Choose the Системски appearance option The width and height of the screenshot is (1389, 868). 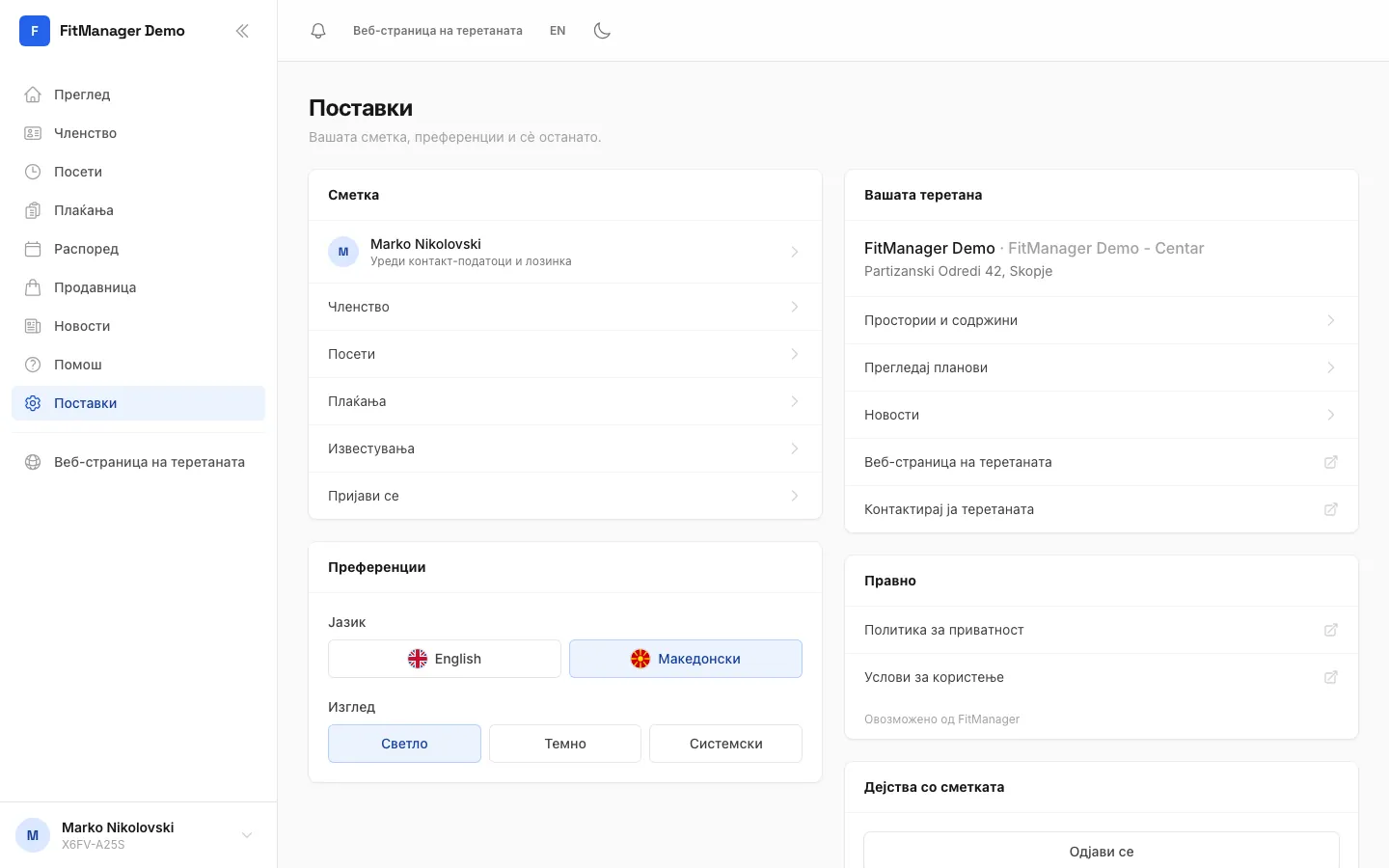pyautogui.click(x=726, y=744)
